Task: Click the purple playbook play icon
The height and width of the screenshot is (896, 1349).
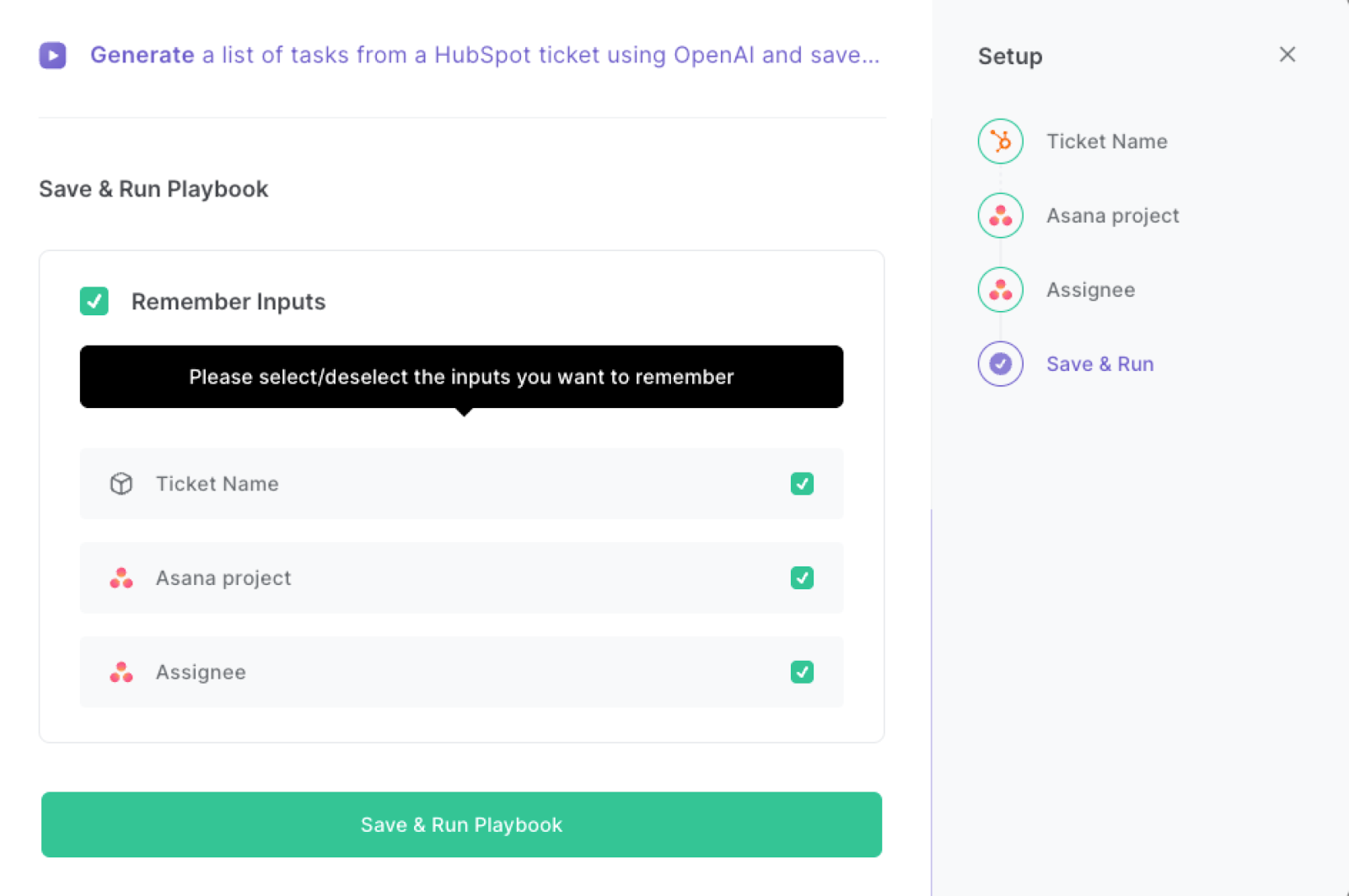Action: 52,55
